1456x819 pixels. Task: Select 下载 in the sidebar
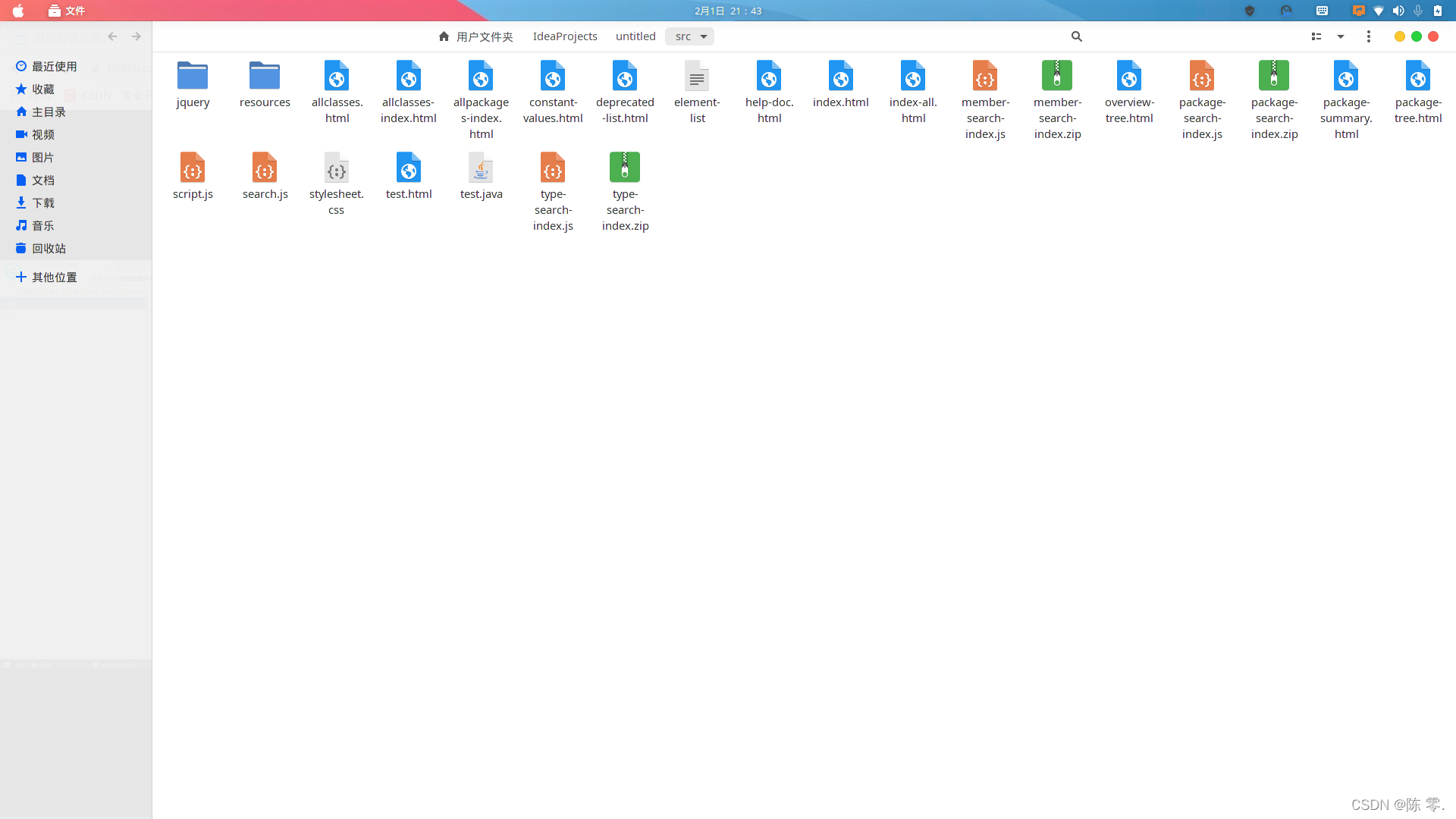coord(43,203)
